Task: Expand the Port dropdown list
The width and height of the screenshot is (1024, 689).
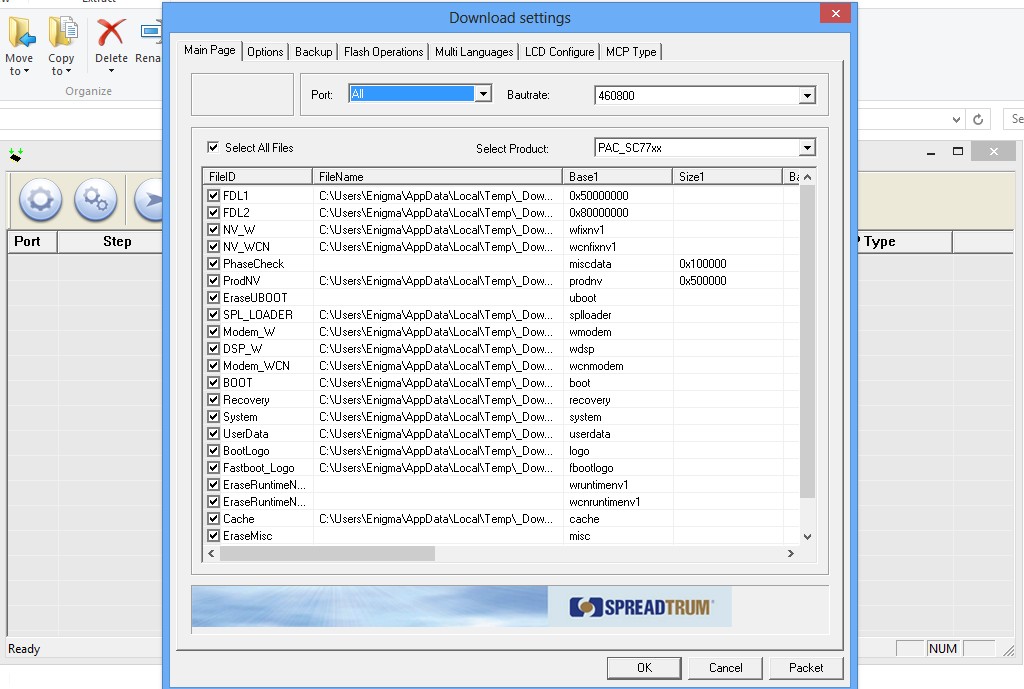Action: pyautogui.click(x=483, y=94)
